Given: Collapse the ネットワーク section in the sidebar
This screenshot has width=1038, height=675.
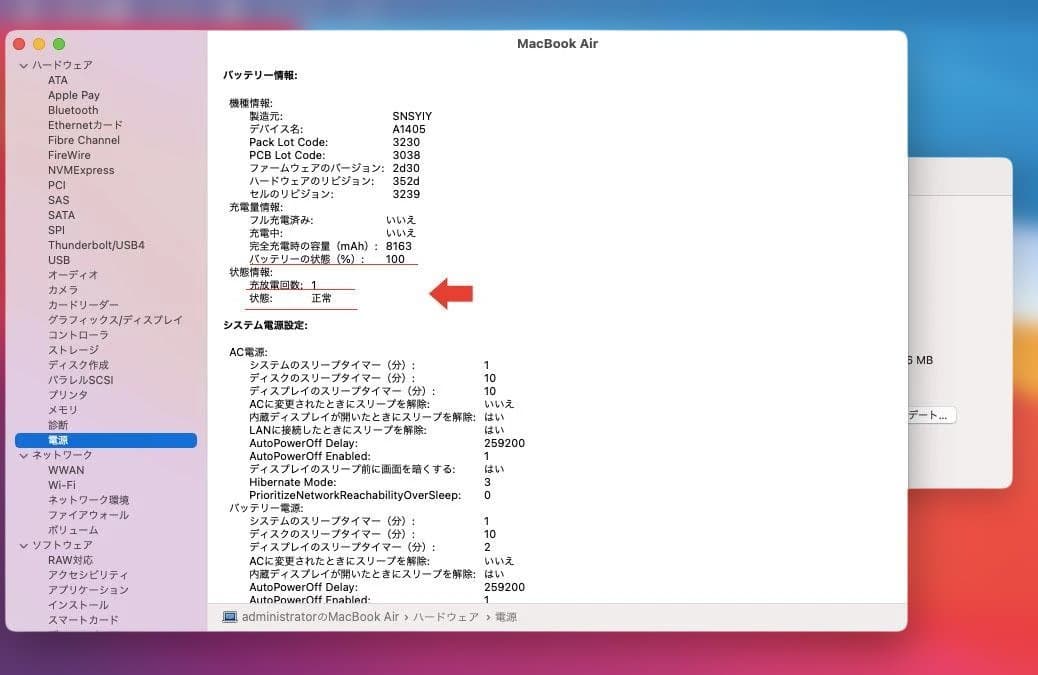Looking at the screenshot, I should tap(23, 455).
